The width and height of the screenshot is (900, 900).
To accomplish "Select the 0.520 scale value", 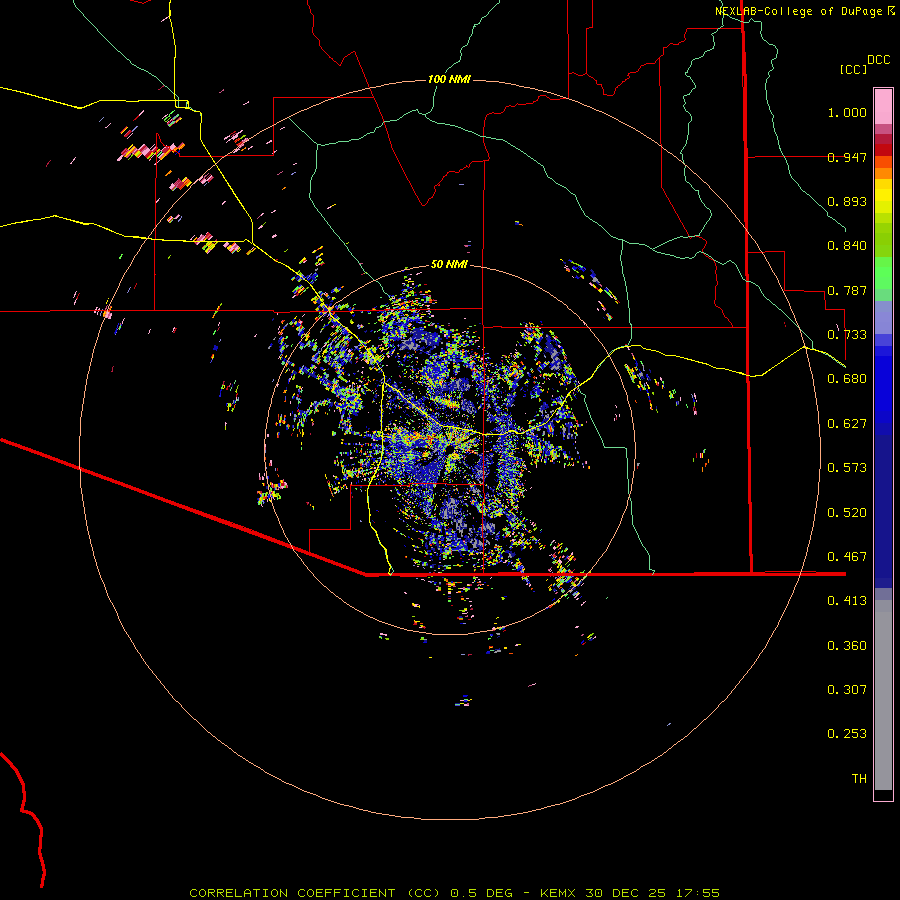I will pyautogui.click(x=847, y=513).
